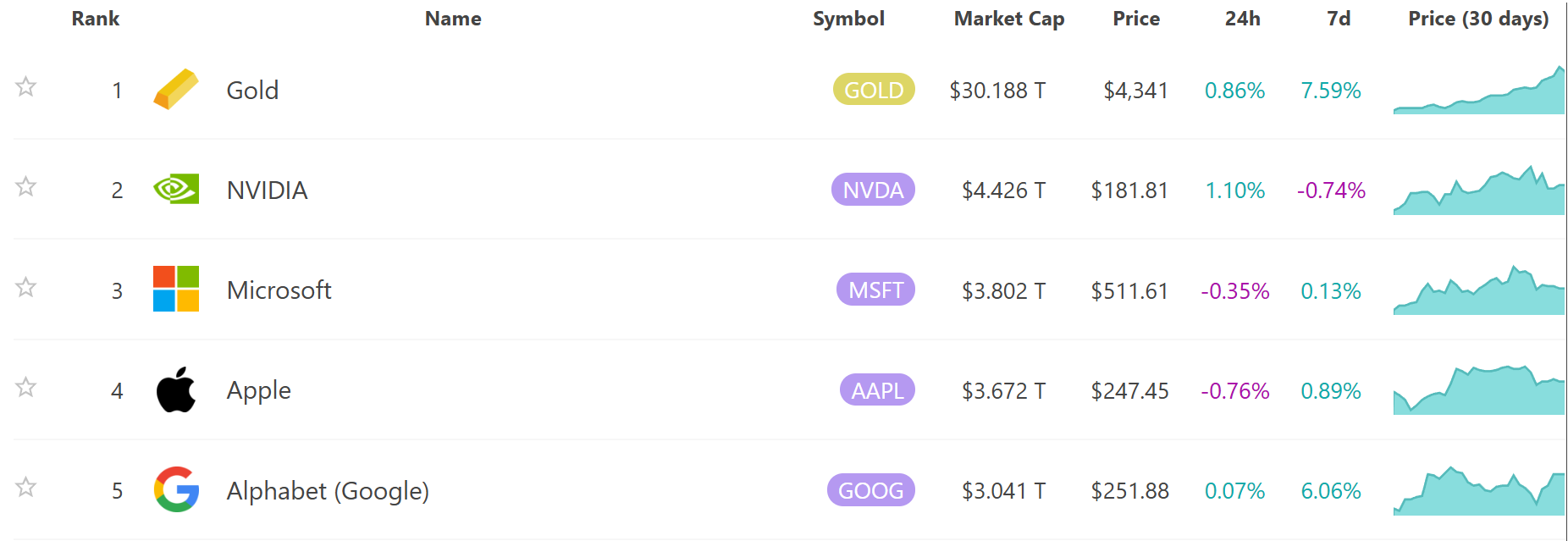Click the purple AAPL symbol badge
This screenshot has width=1568, height=541.
click(x=877, y=390)
